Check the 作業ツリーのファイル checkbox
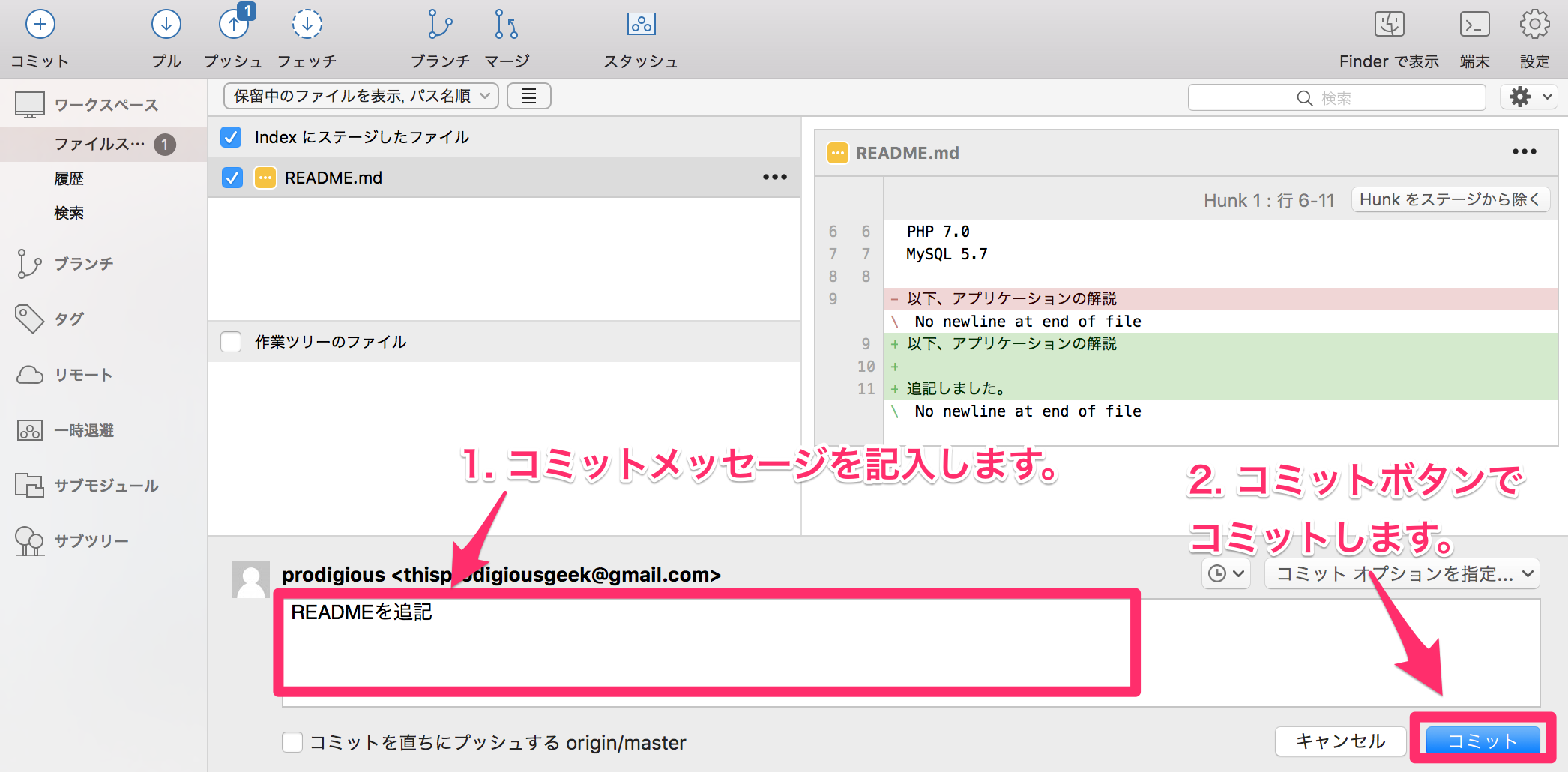The image size is (1568, 772). pos(231,342)
